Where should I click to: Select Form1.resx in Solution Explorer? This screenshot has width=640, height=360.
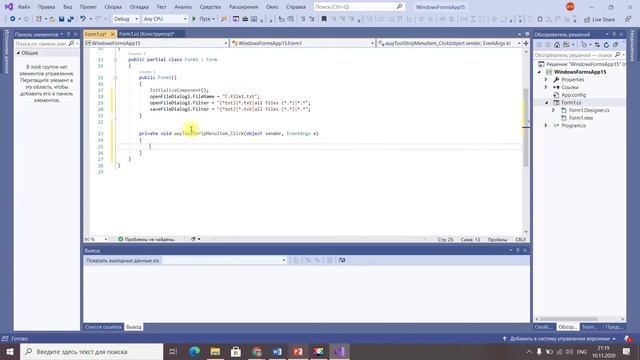(581, 118)
